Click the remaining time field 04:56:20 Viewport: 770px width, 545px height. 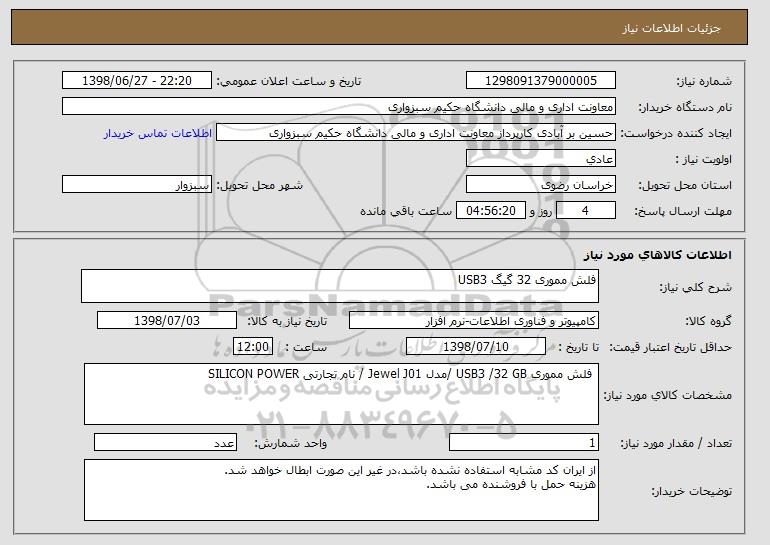(491, 211)
